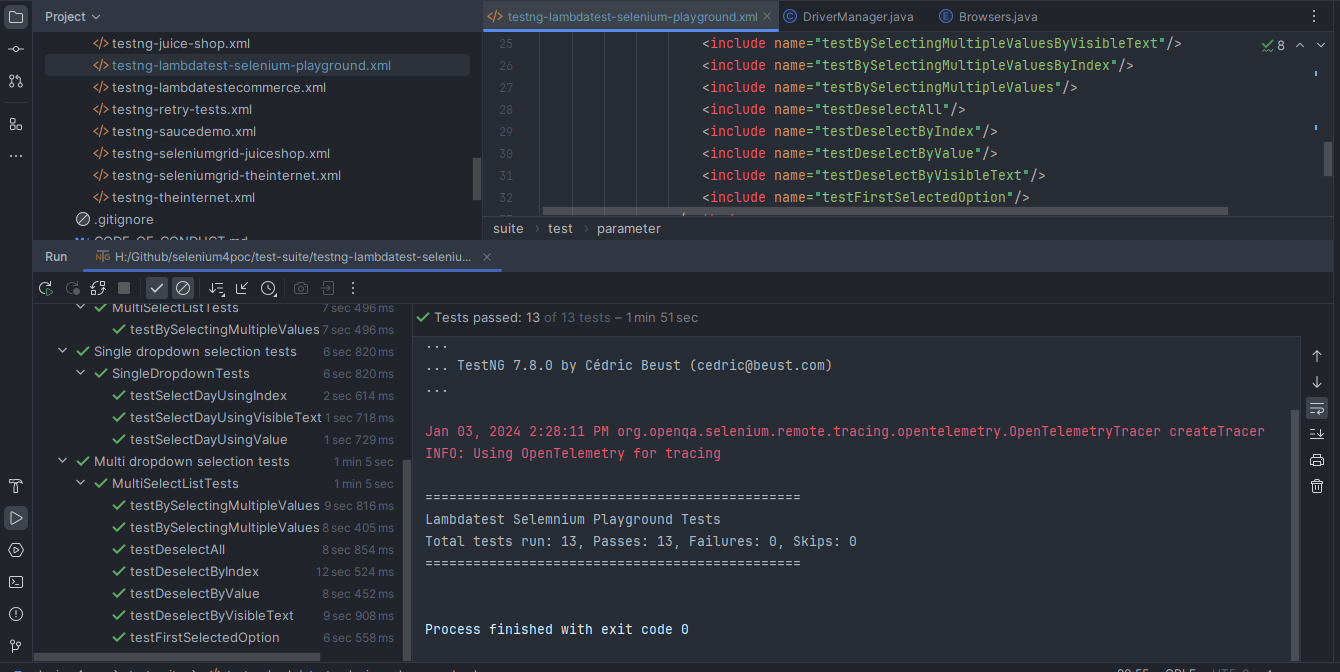The image size is (1340, 672).
Task: Open the Terminal tool window
Action: [x=15, y=582]
